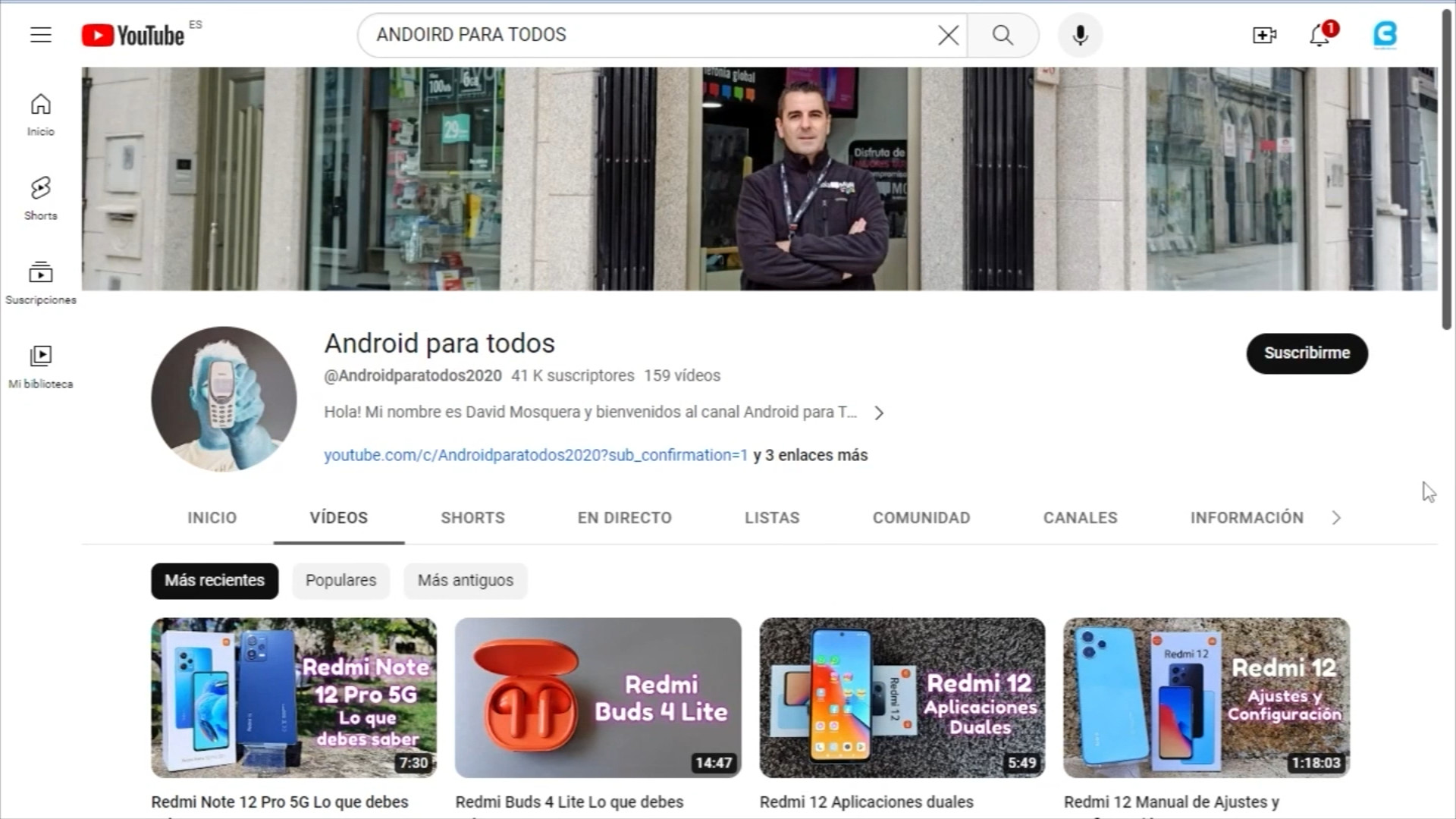The image size is (1456, 819).
Task: Play the Redmi Buds 4 Lite thumbnail
Action: click(598, 698)
